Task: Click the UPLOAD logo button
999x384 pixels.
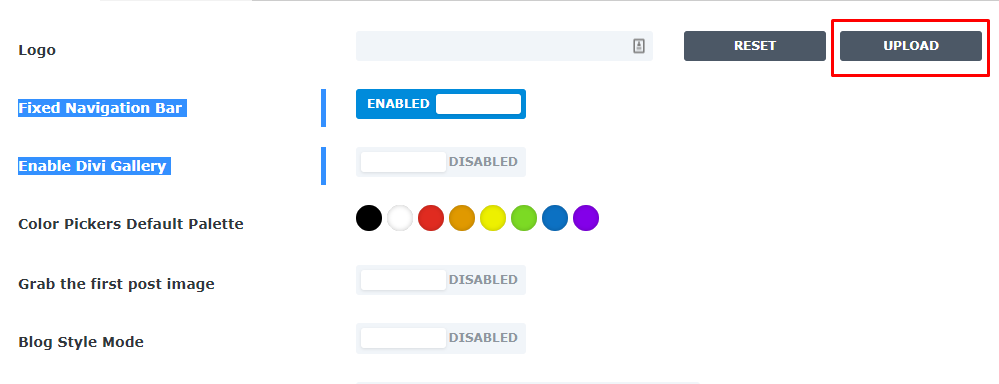Action: click(x=910, y=46)
